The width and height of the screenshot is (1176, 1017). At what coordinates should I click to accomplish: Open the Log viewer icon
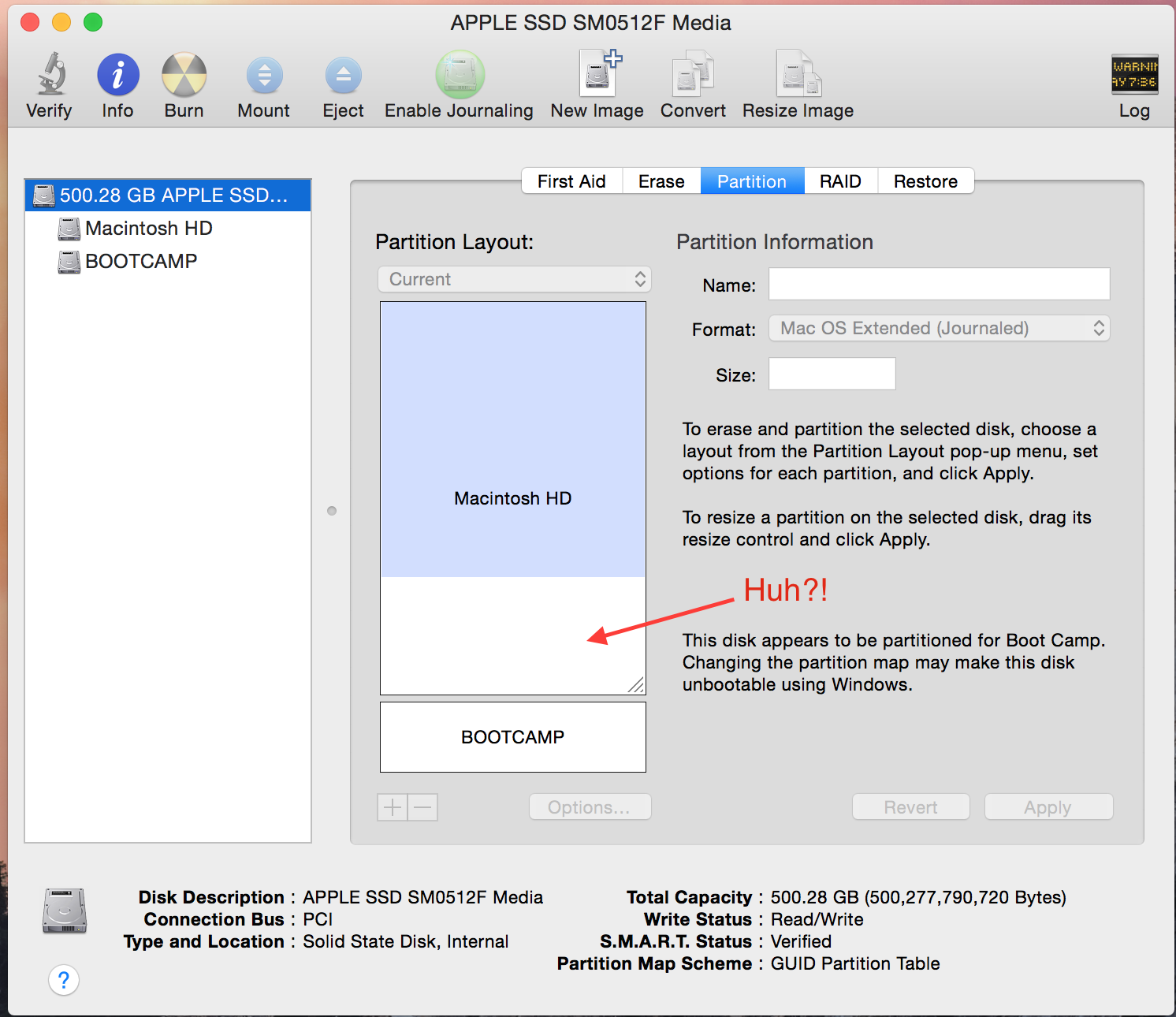(x=1134, y=74)
